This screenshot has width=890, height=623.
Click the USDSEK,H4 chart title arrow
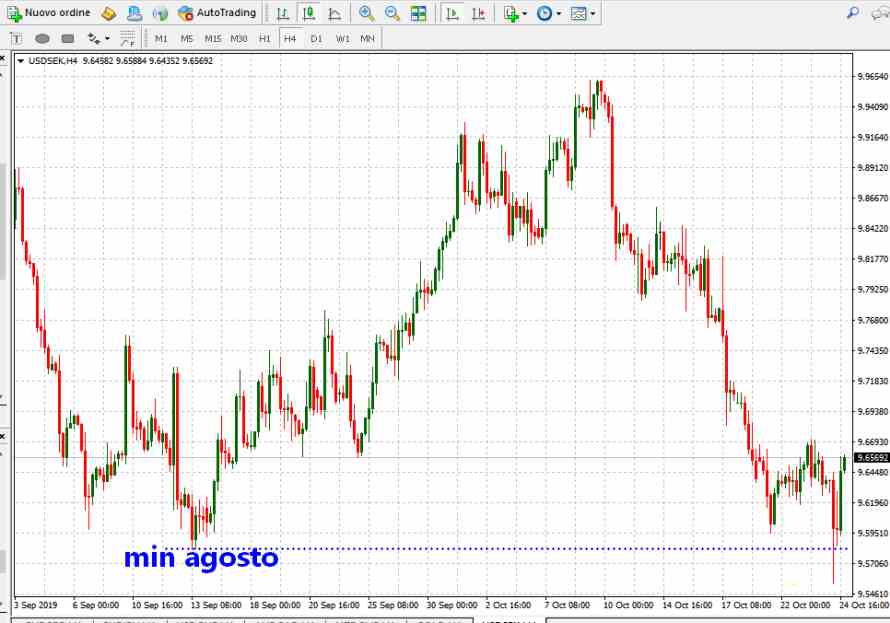pyautogui.click(x=21, y=61)
